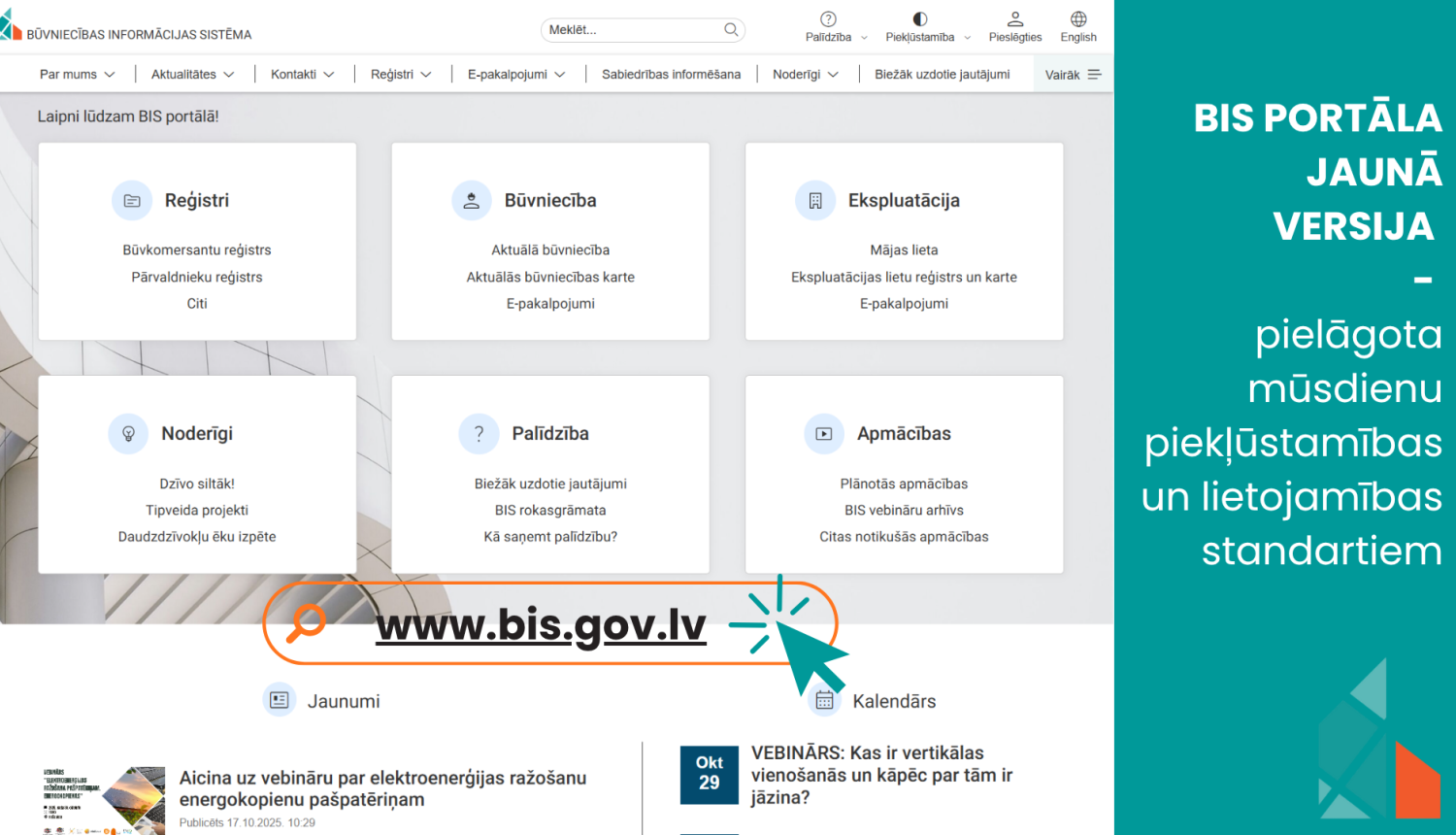Open the Kalendārs calendar icon
This screenshot has height=835, width=1456.
[823, 699]
